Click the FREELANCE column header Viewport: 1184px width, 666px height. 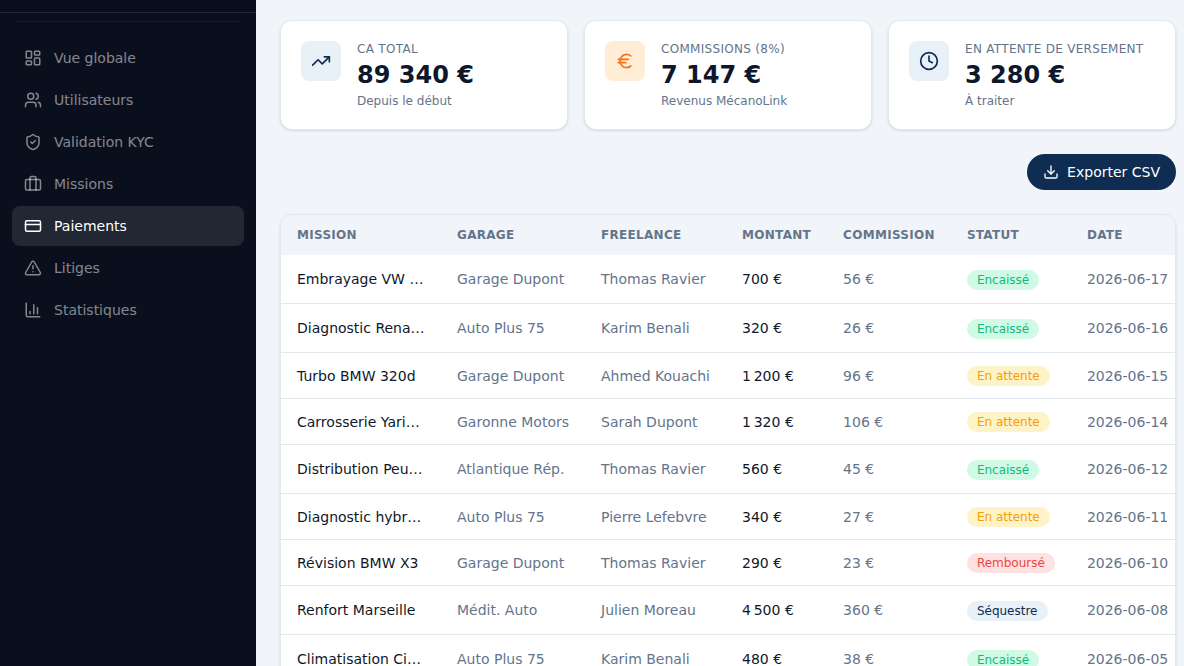pyautogui.click(x=641, y=235)
